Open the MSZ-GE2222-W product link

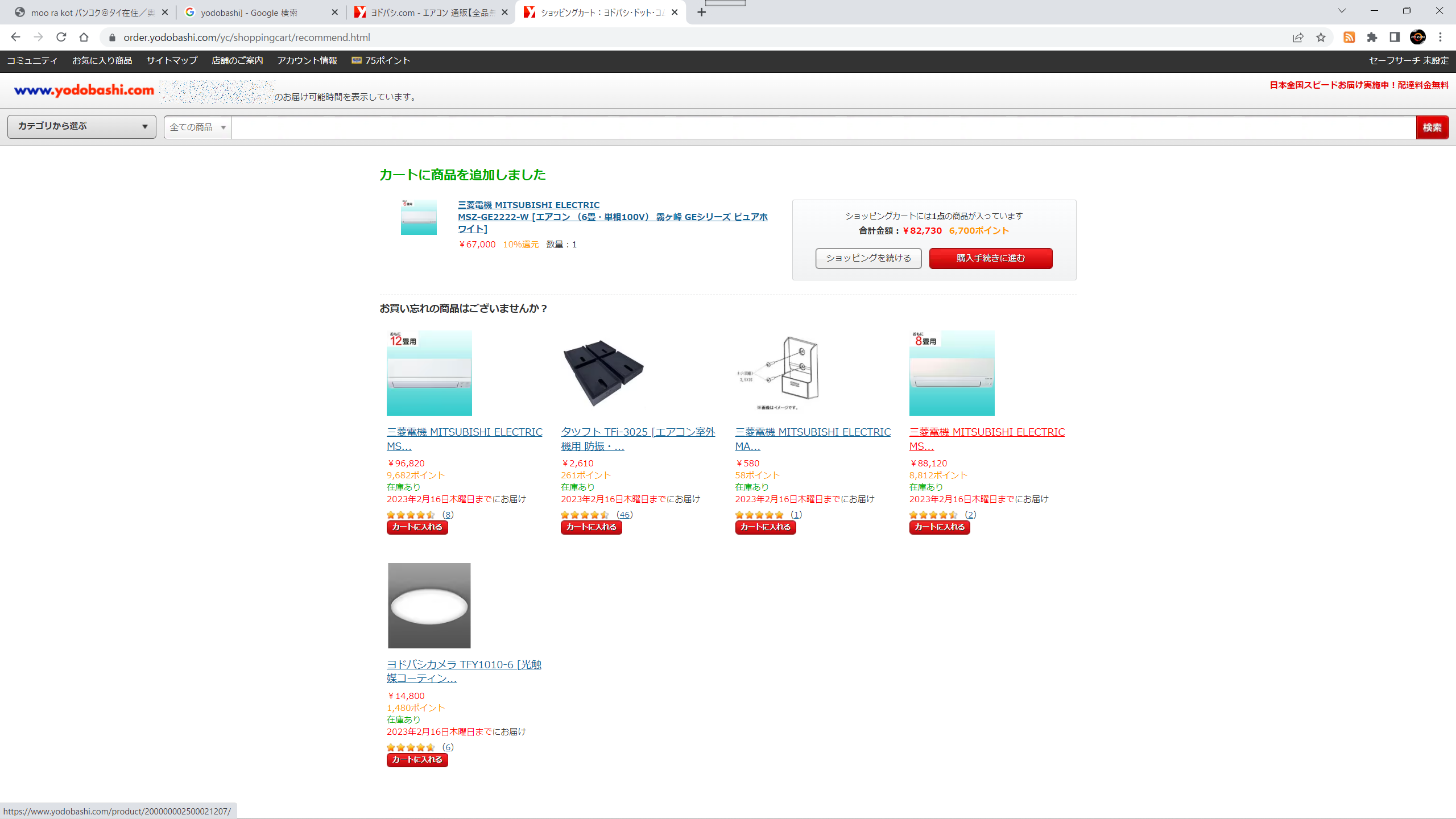point(613,217)
